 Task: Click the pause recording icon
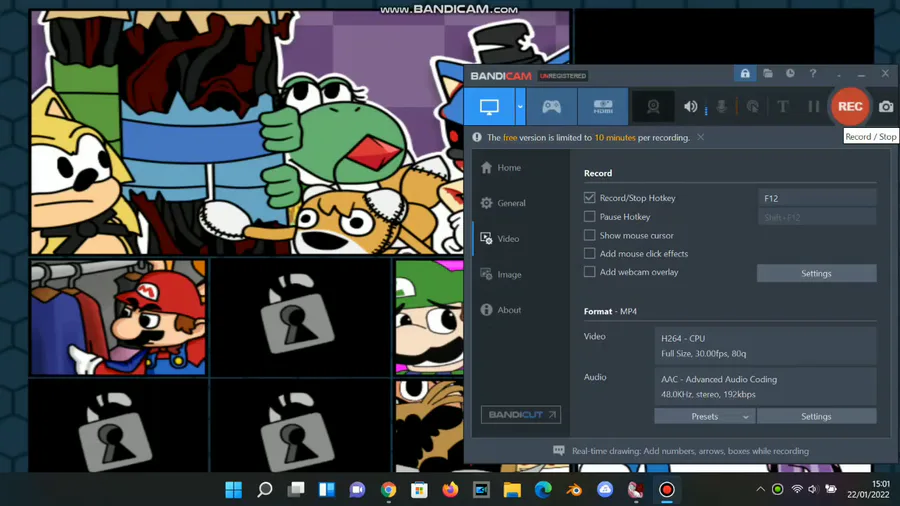[x=813, y=107]
